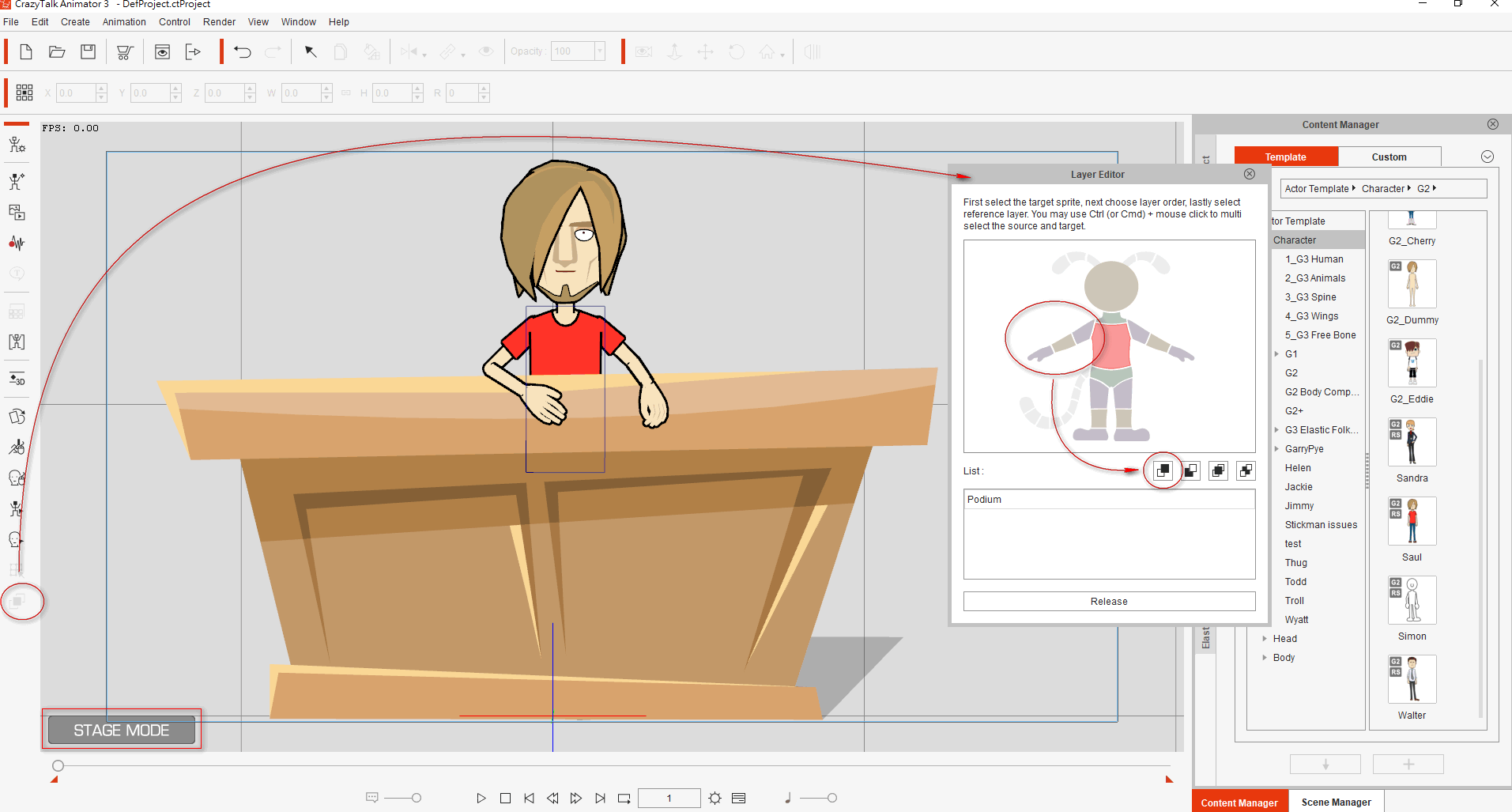
Task: Select the Stickman issues tree item
Action: click(x=1321, y=525)
